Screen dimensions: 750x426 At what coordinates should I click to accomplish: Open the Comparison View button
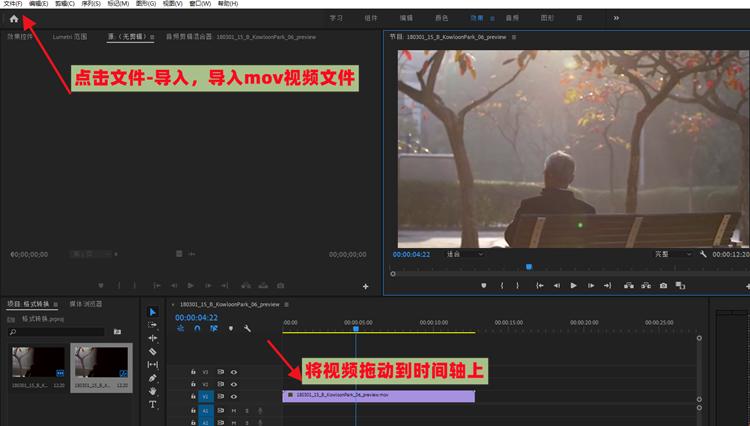[x=680, y=285]
